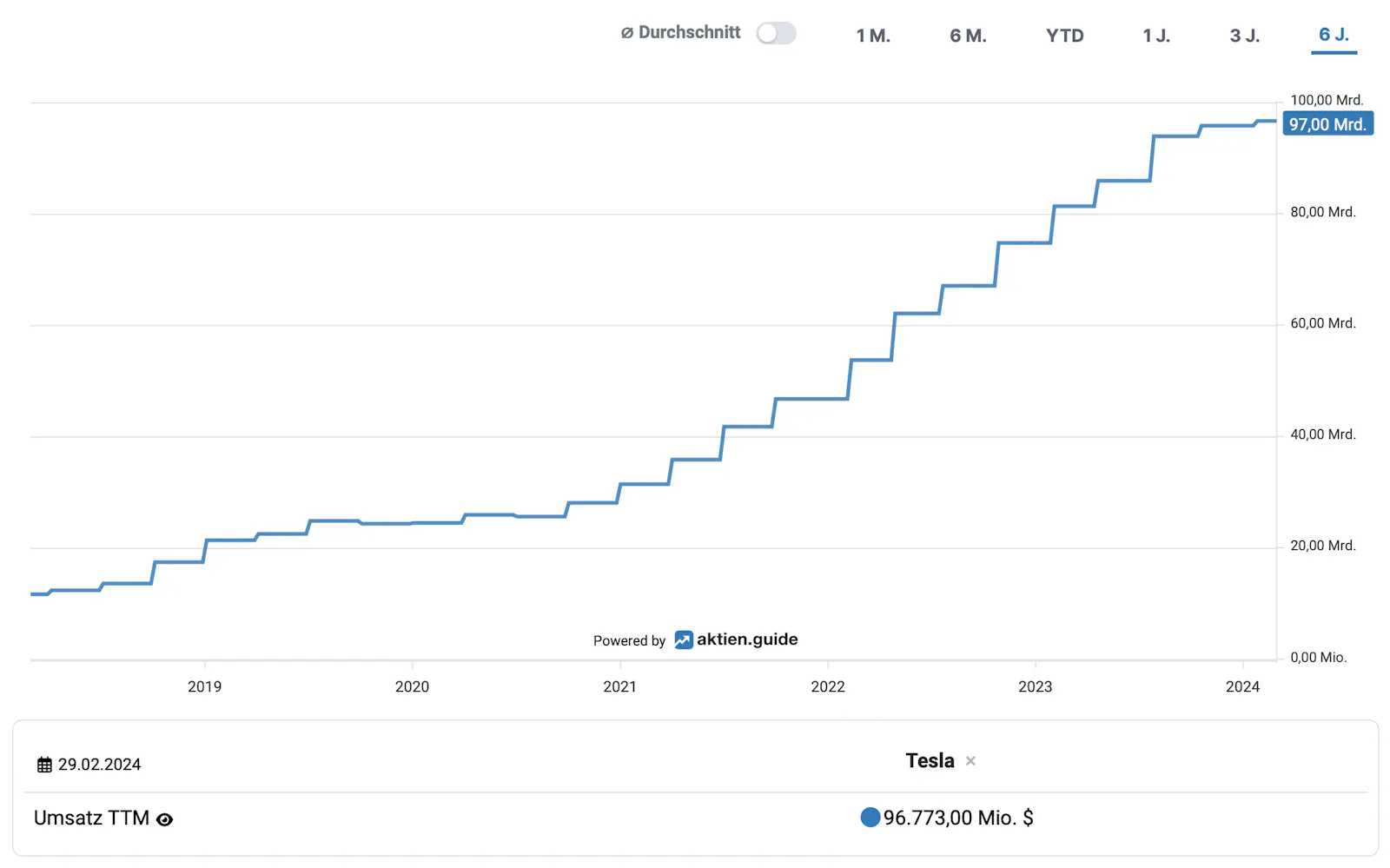
Task: Click the 2021 x-axis label
Action: point(619,686)
